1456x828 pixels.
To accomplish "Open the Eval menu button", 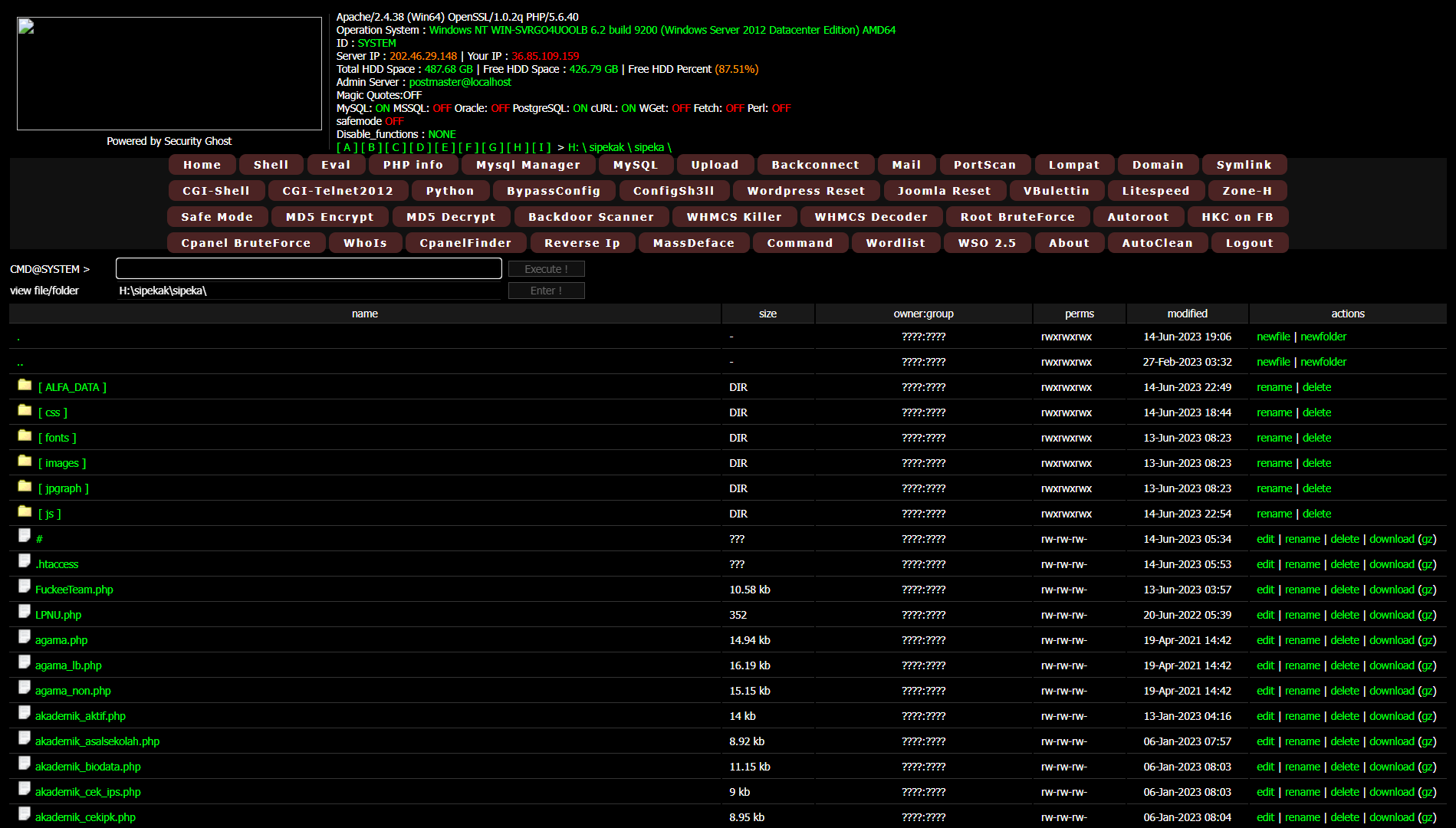I will coord(336,165).
